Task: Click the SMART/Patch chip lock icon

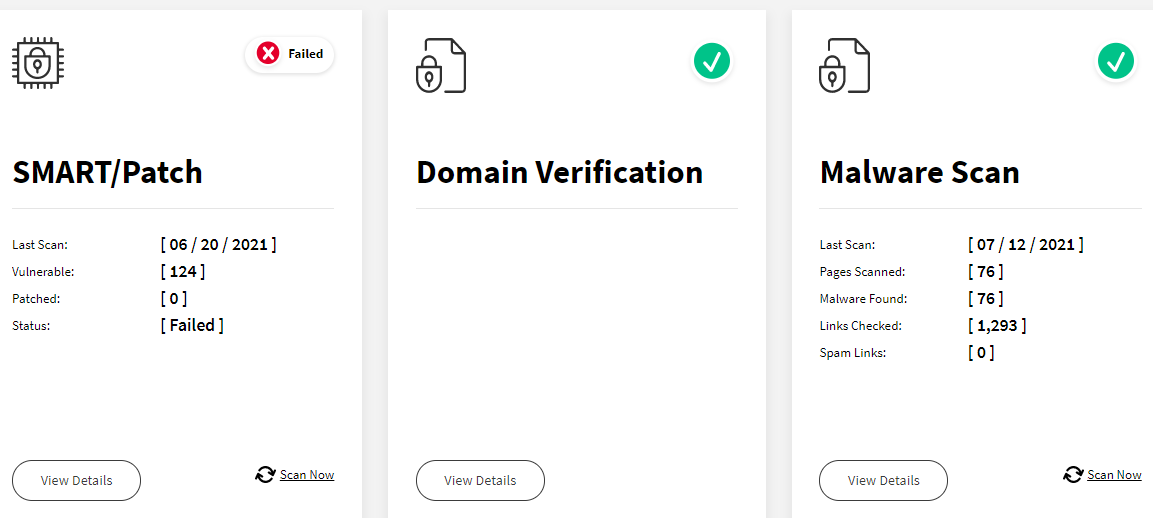Action: coord(40,65)
